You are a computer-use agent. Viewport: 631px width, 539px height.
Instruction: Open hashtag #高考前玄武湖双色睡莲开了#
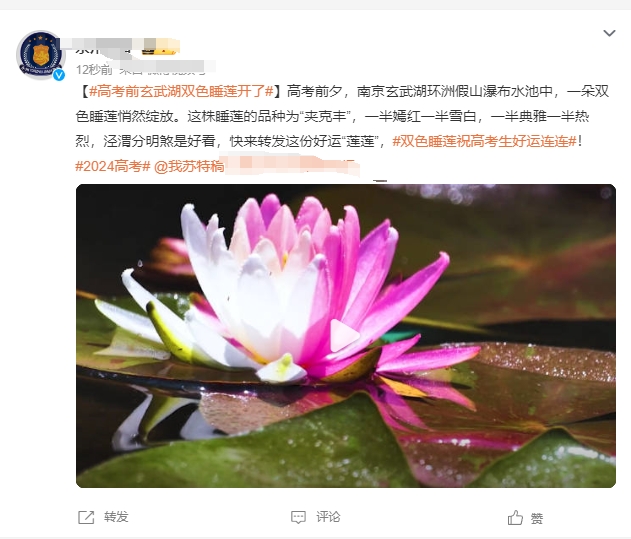pyautogui.click(x=181, y=91)
